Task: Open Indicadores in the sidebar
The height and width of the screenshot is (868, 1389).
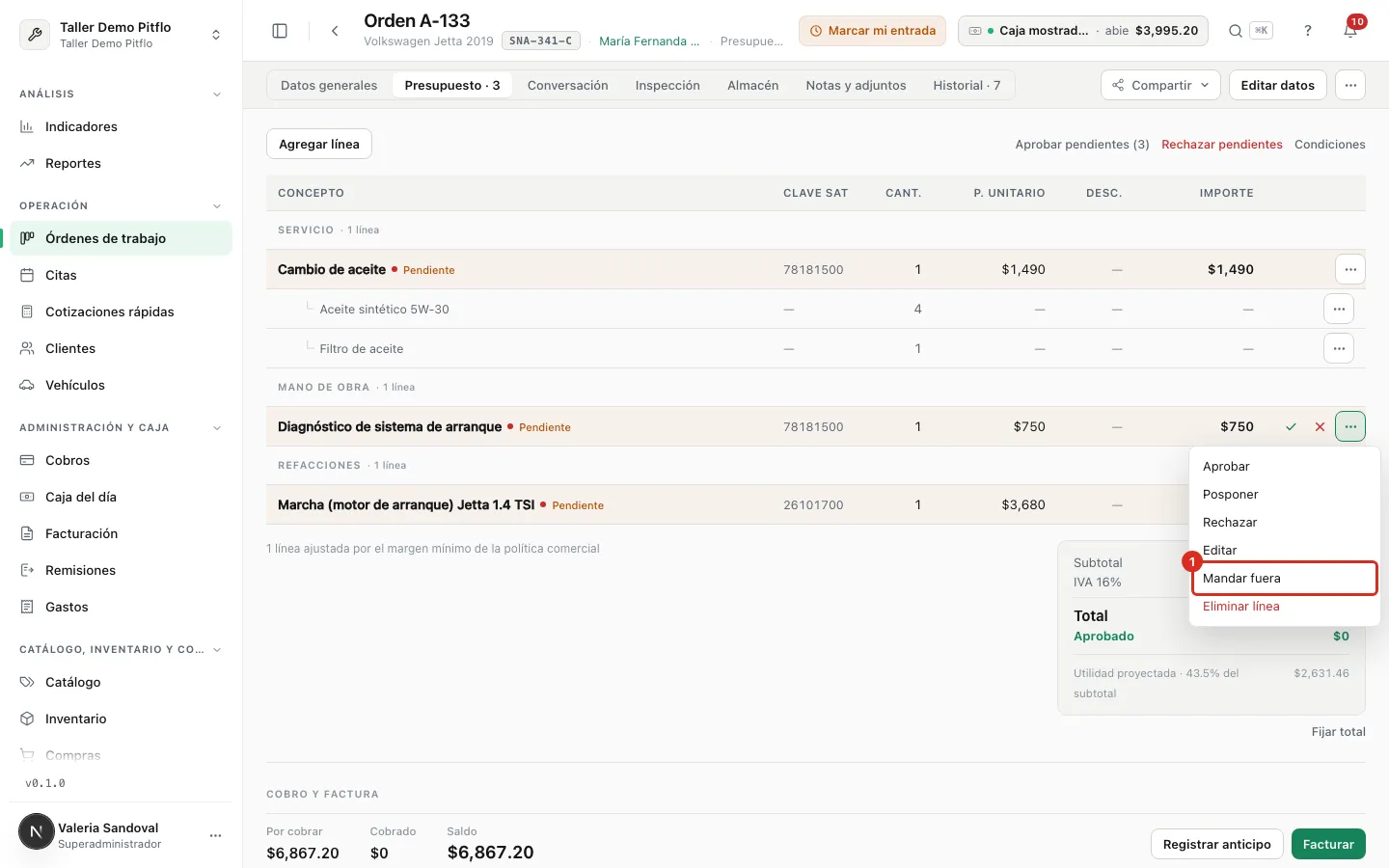Action: coord(121,126)
